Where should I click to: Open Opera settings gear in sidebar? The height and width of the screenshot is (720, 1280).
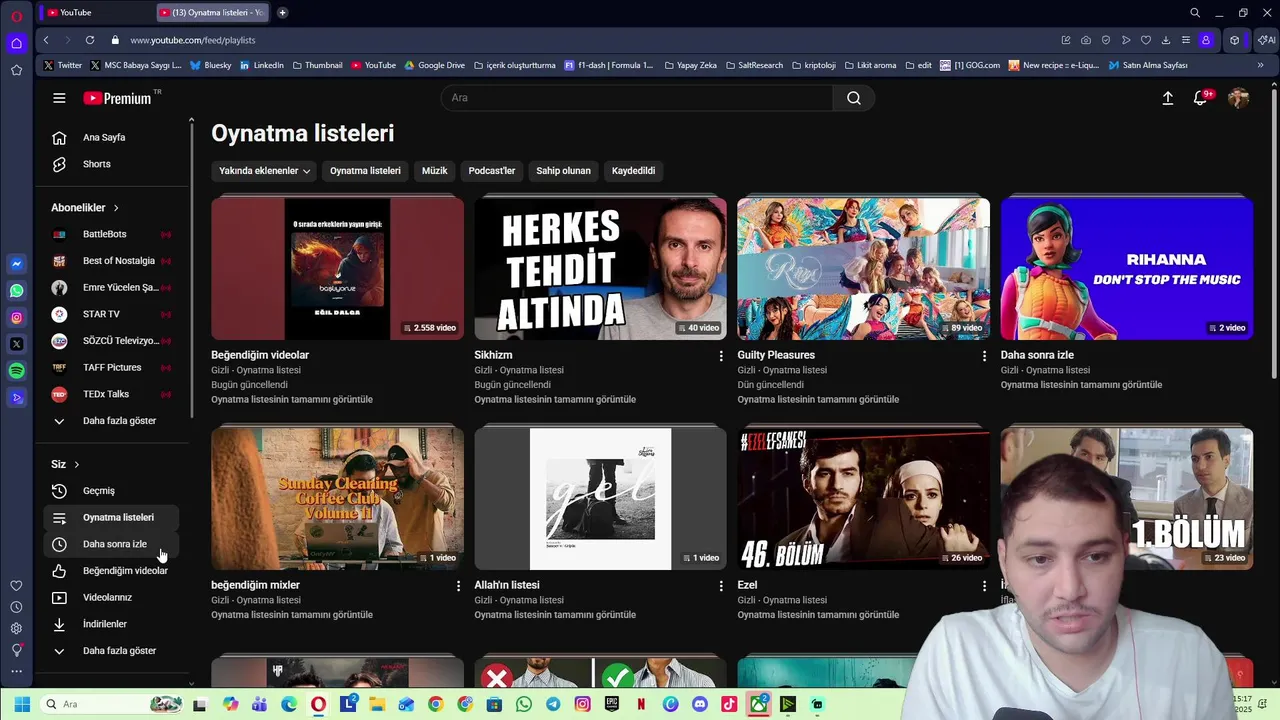16,628
